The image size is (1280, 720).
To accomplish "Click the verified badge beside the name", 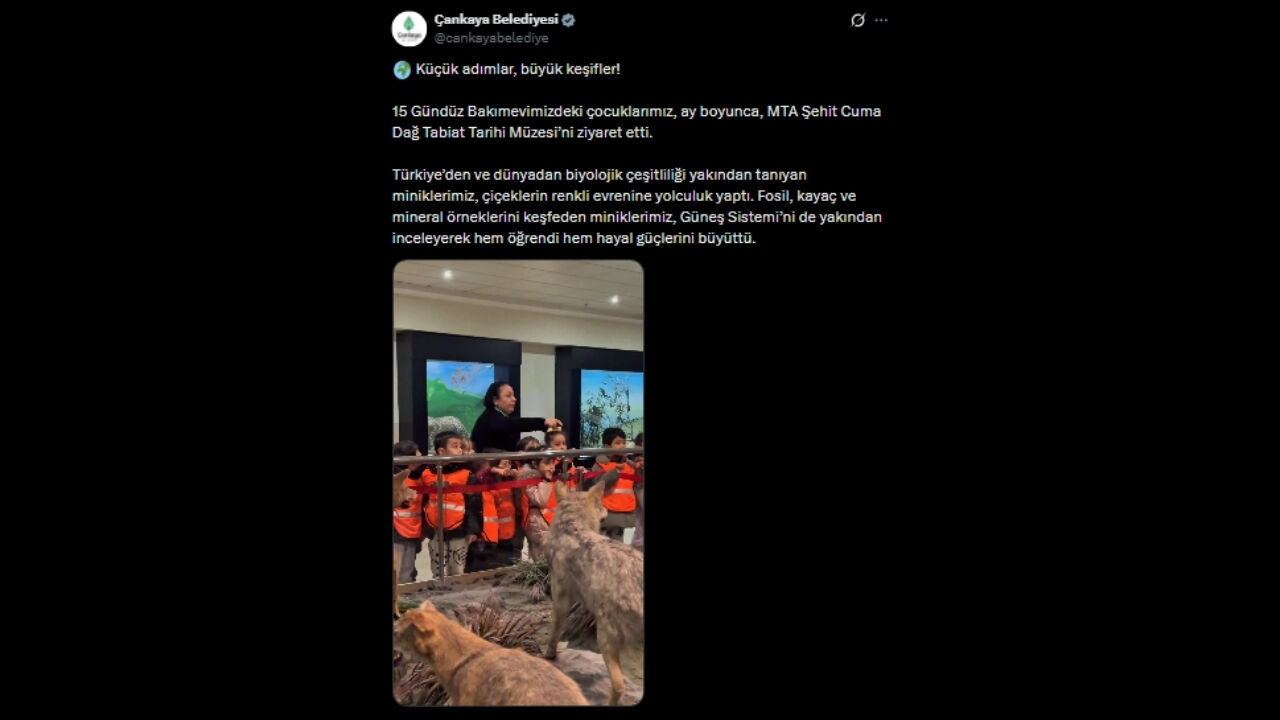I will (568, 20).
